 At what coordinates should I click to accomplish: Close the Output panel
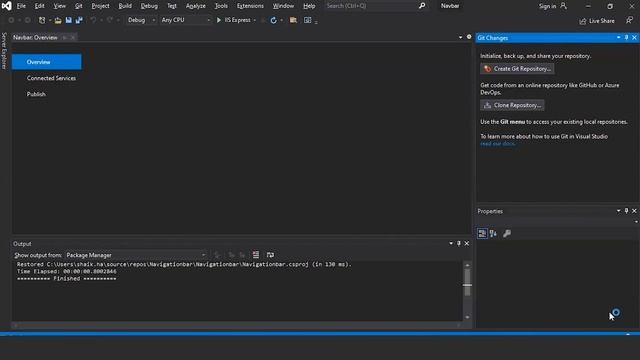tap(467, 243)
